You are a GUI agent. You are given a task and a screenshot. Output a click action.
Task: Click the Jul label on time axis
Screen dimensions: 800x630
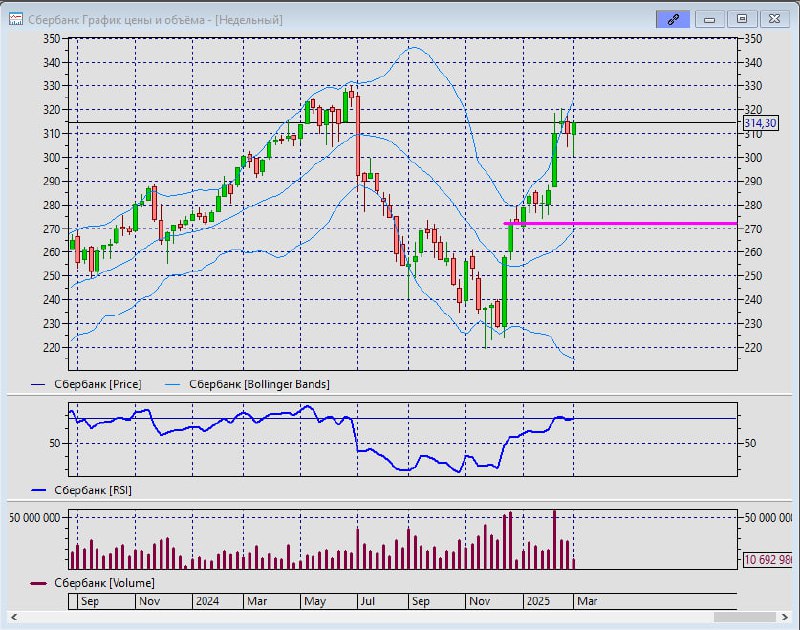tap(368, 601)
